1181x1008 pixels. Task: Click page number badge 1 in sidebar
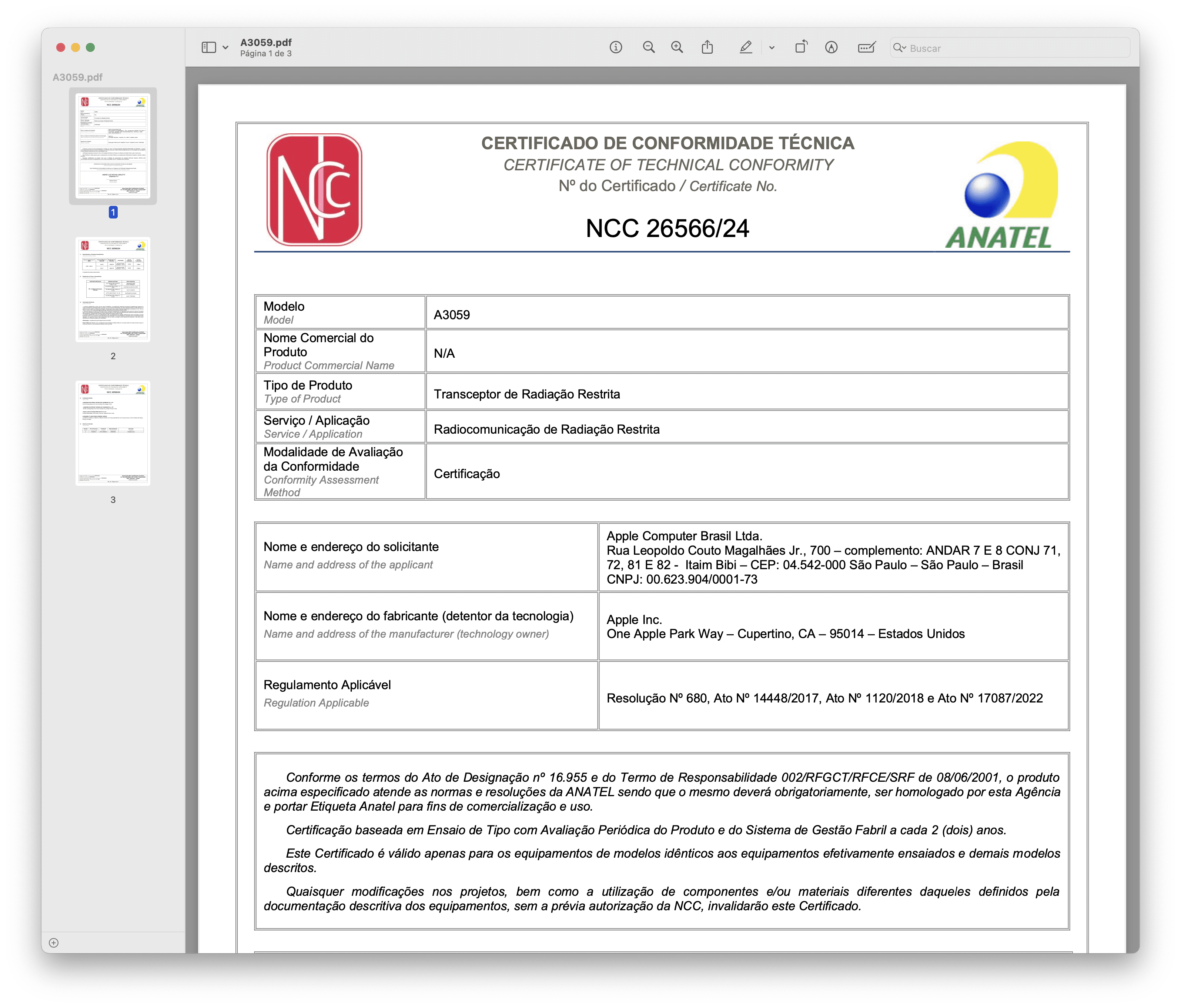(x=113, y=212)
